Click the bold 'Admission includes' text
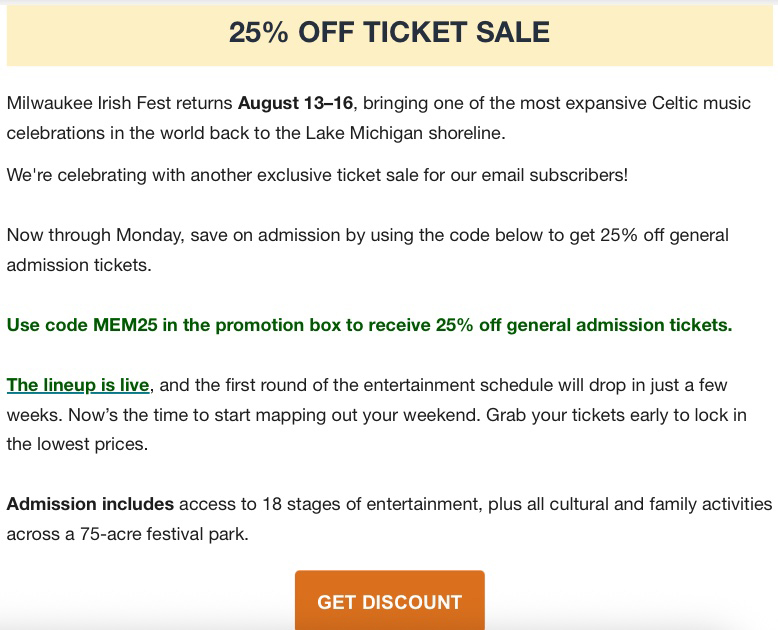Image resolution: width=778 pixels, height=630 pixels. 90,504
